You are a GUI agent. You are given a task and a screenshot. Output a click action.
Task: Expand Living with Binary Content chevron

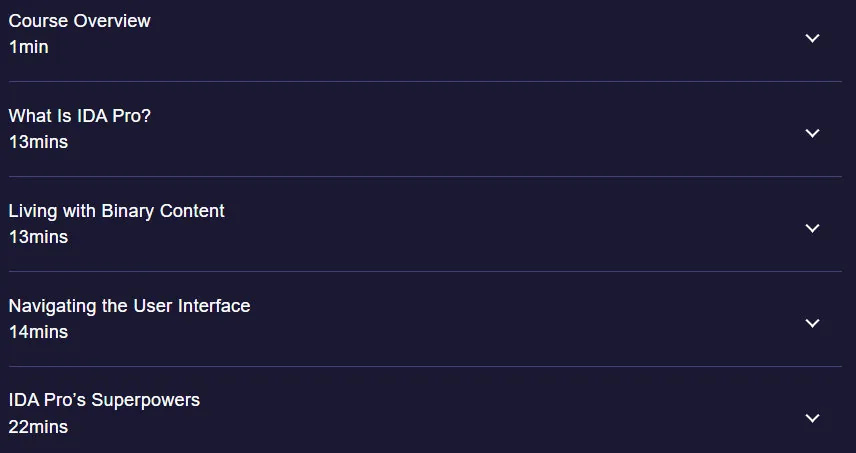[812, 228]
